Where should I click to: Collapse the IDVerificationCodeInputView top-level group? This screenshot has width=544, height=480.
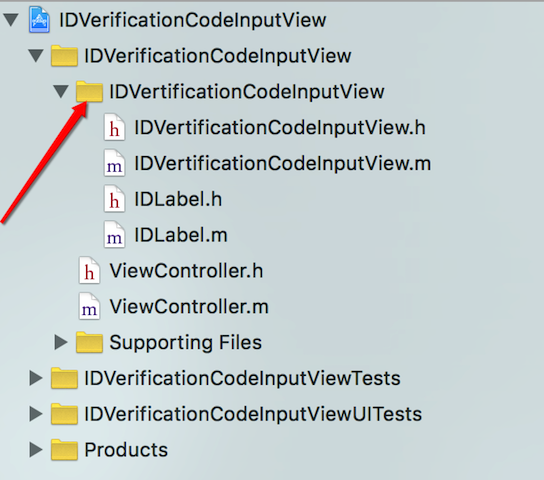coord(36,56)
